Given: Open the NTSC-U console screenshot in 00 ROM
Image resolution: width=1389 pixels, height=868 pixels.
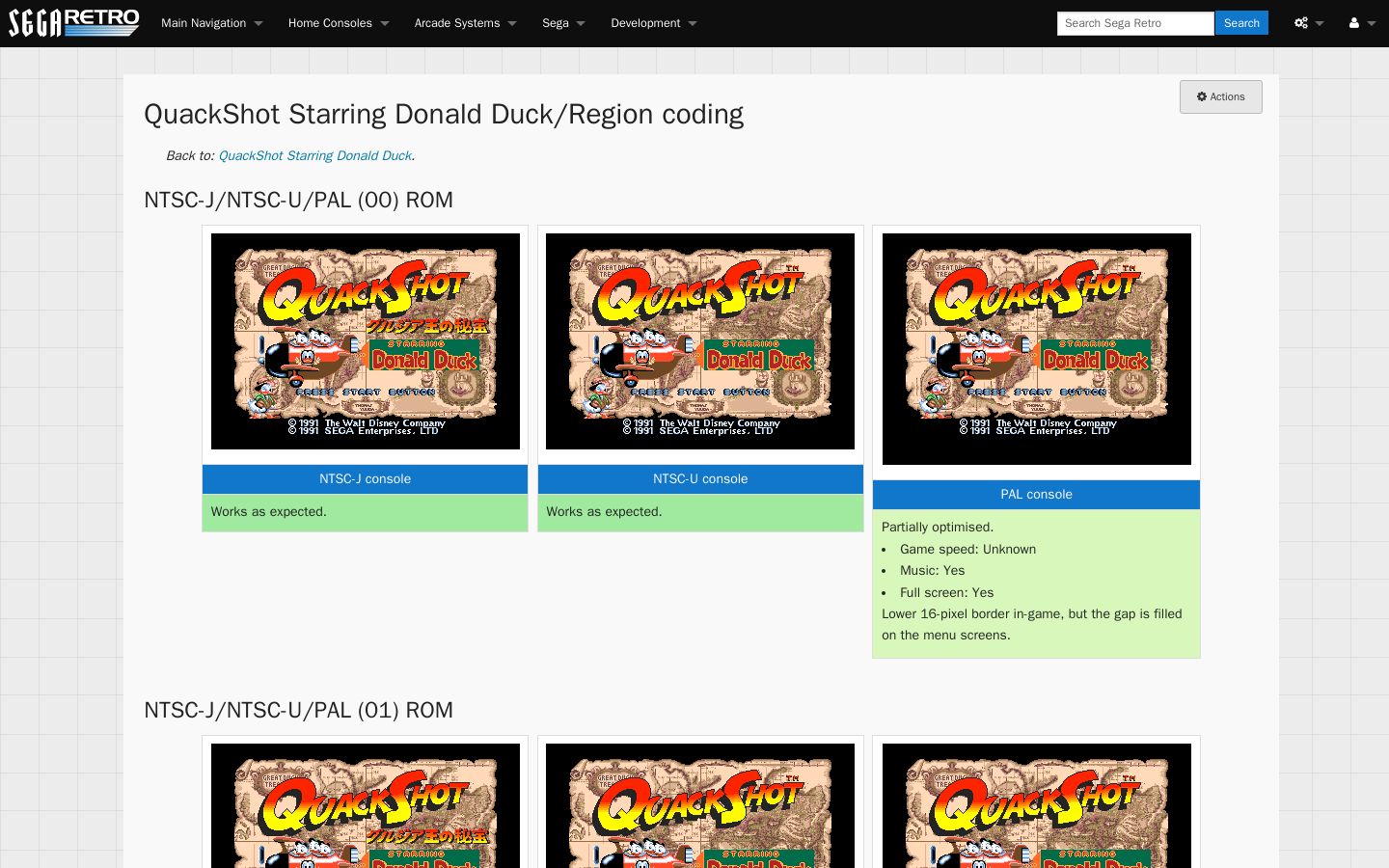Looking at the screenshot, I should pos(700,341).
